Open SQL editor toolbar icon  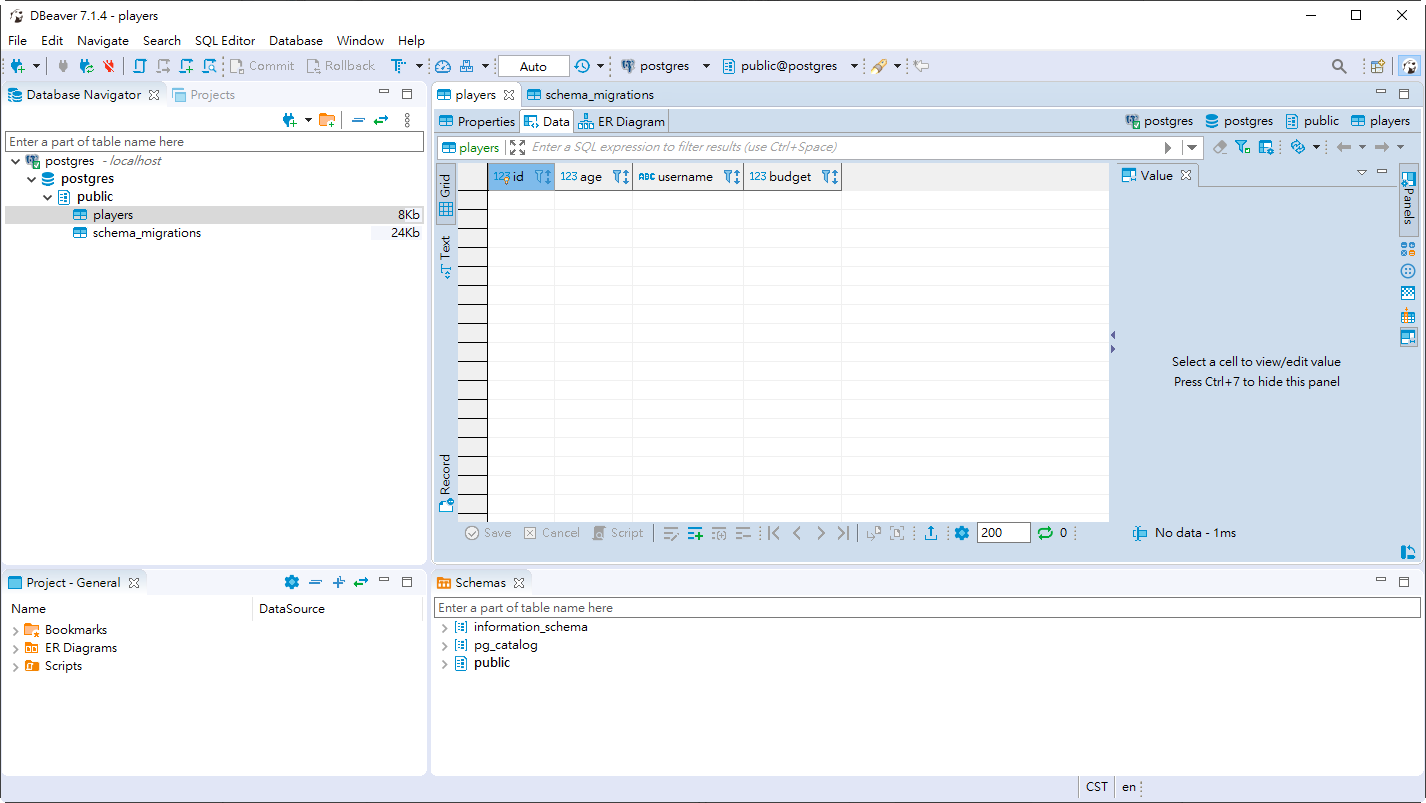click(140, 66)
